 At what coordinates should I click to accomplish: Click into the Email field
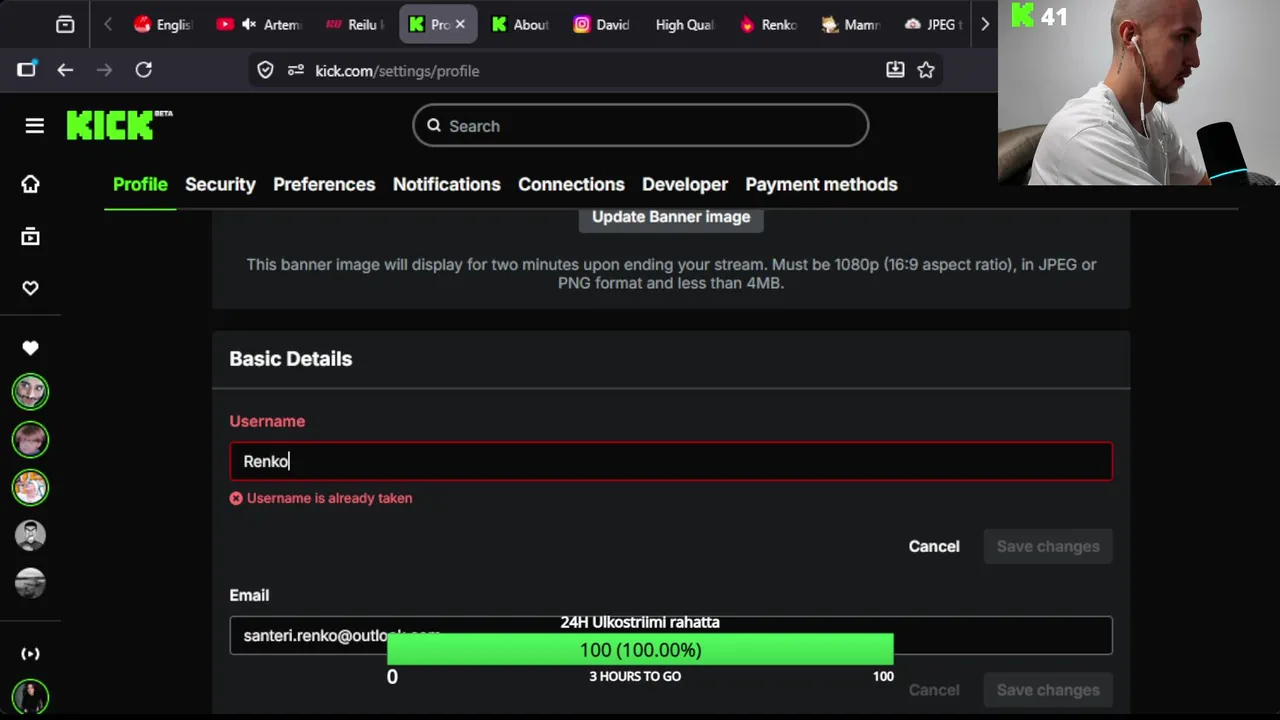(671, 635)
